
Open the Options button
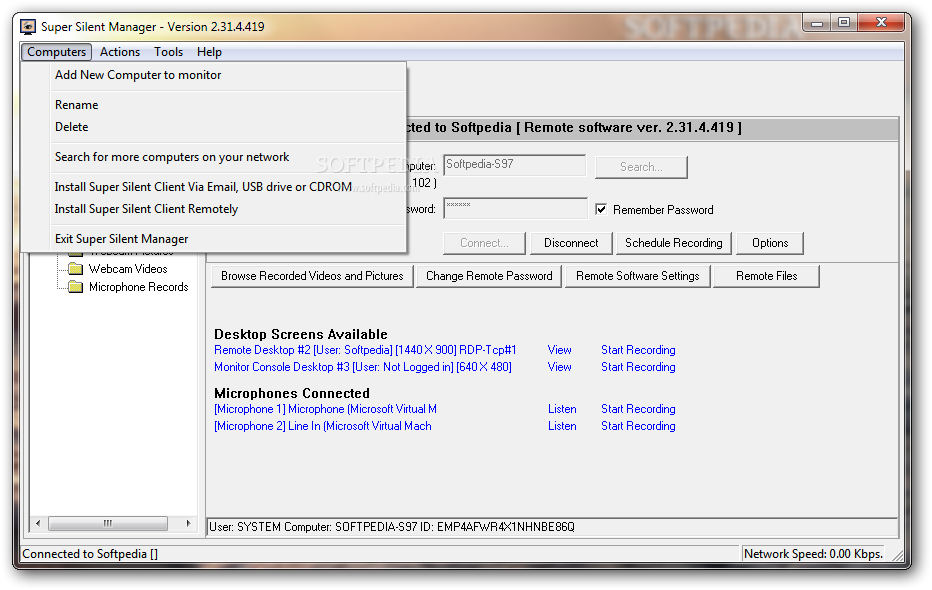pyautogui.click(x=770, y=243)
